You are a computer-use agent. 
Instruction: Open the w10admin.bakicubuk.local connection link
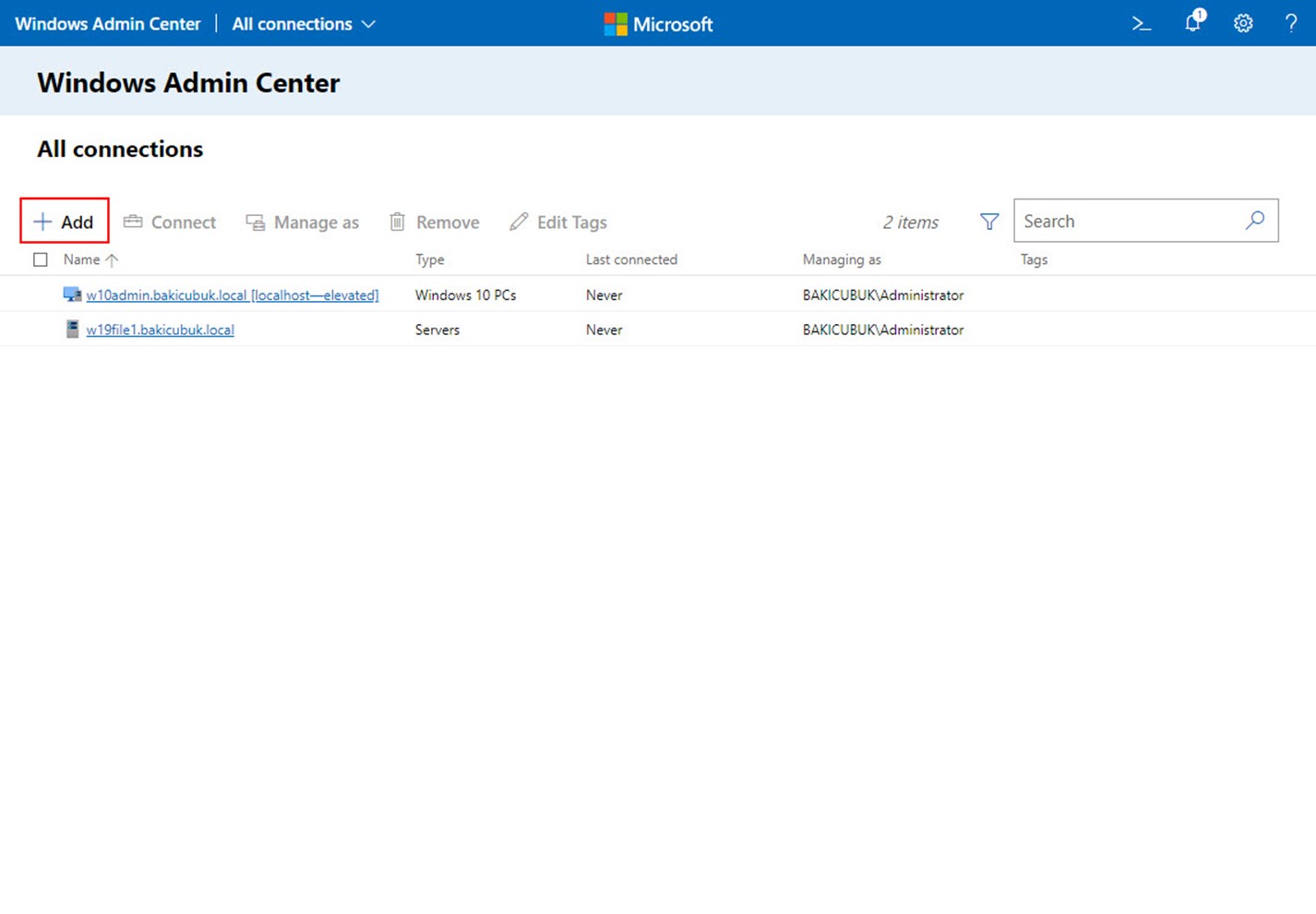pos(233,295)
